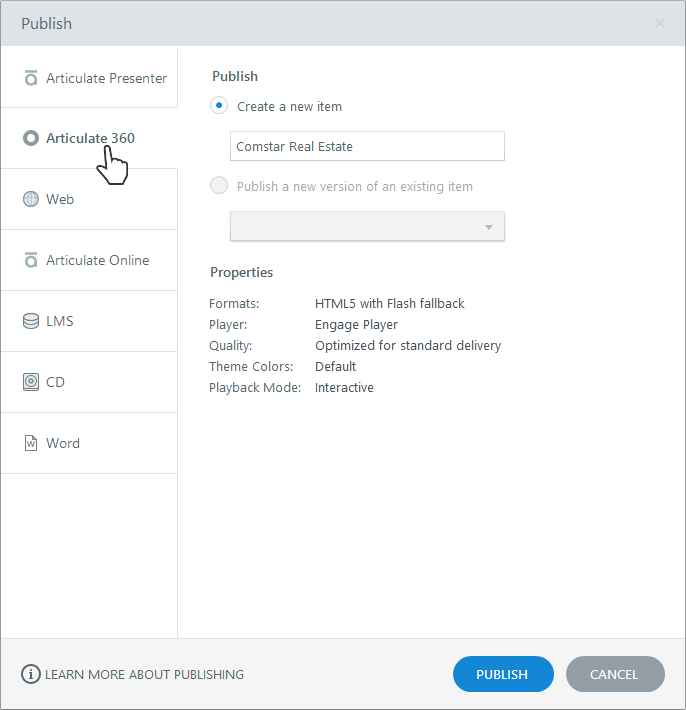
Task: Click the Comstar Real Estate title field
Action: [367, 146]
